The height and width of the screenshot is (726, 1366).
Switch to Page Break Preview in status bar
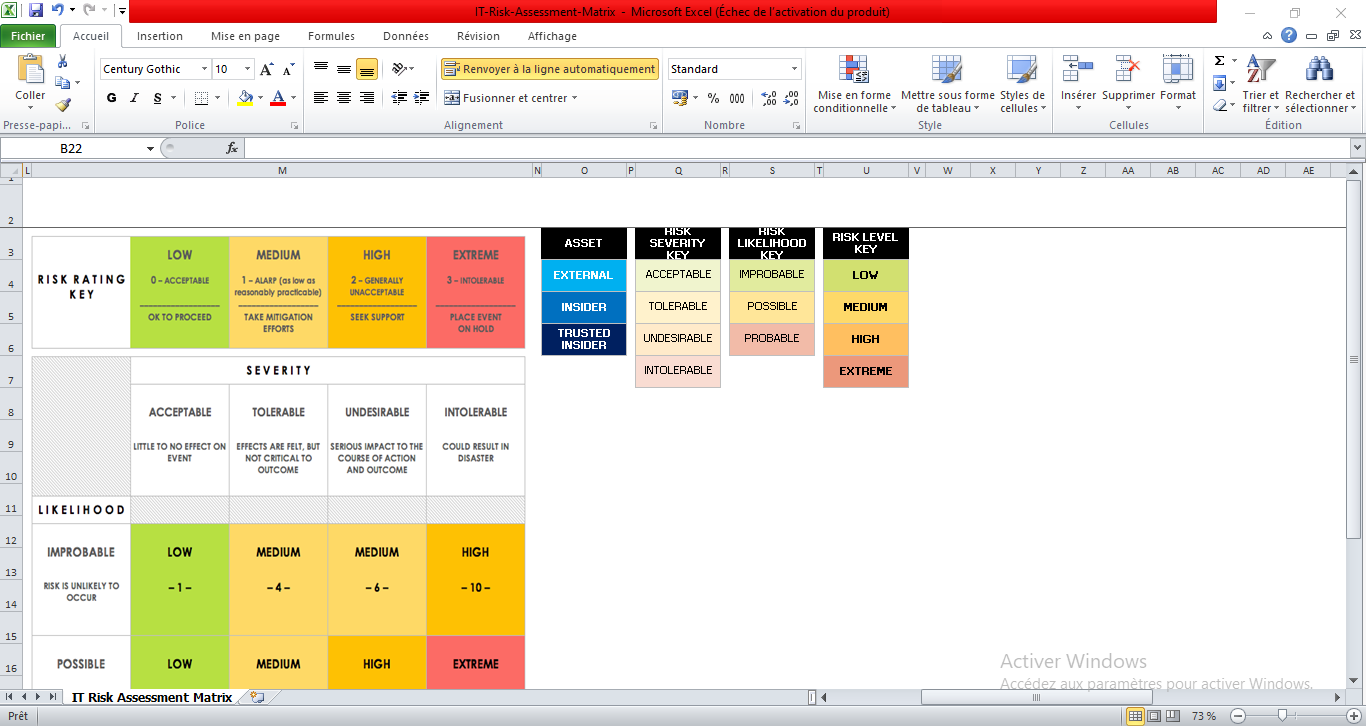point(1174,716)
